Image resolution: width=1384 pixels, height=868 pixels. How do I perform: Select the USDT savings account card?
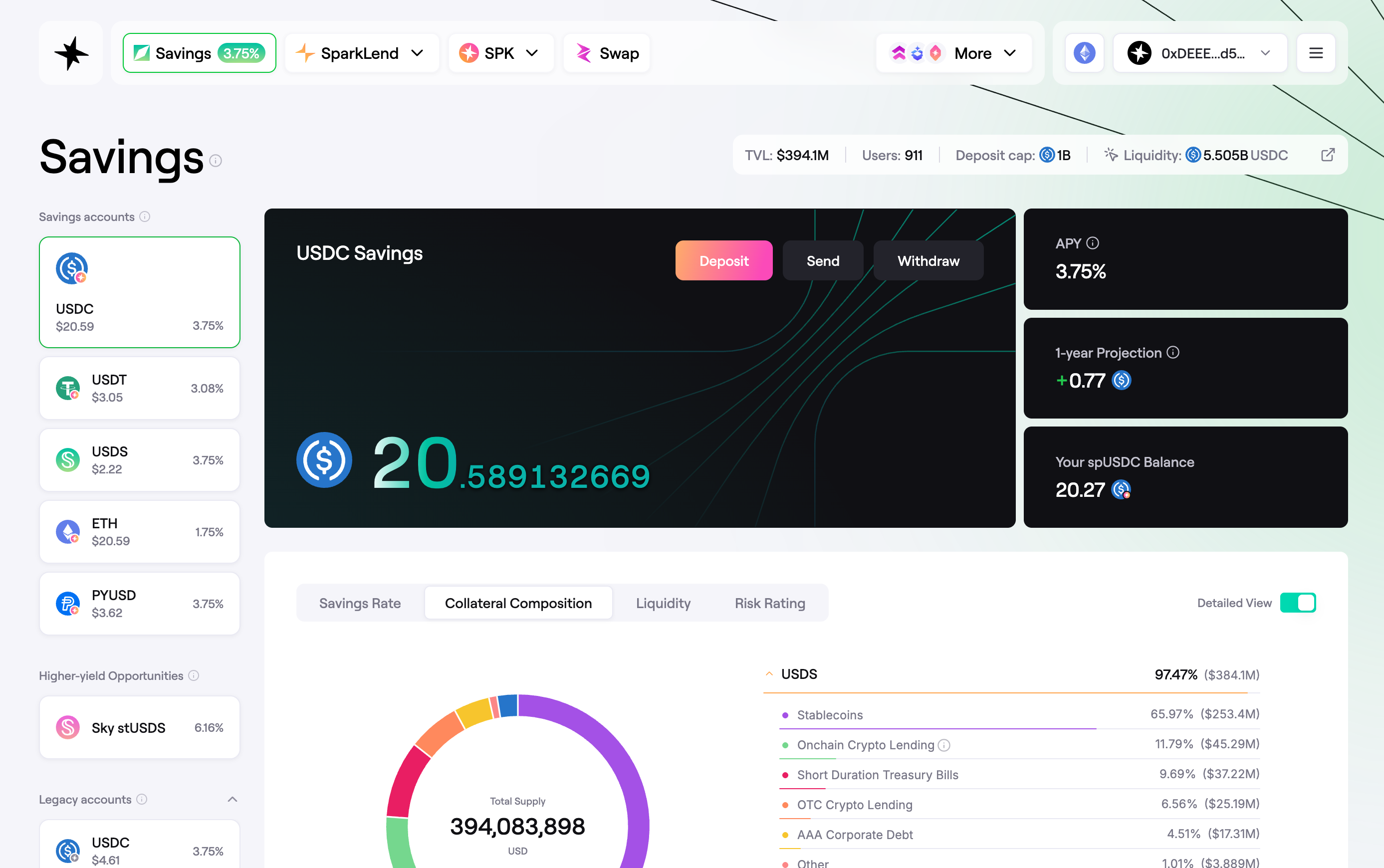(140, 389)
